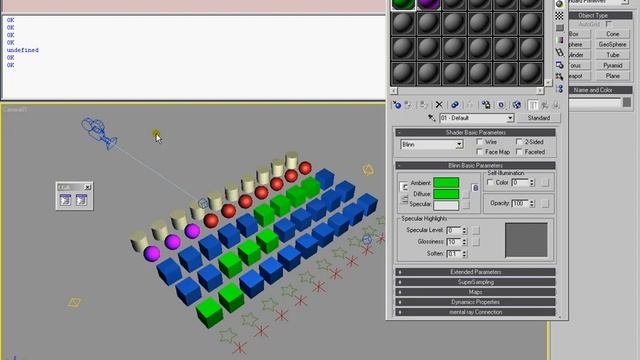
Task: Click the Tube primitive button
Action: [613, 55]
